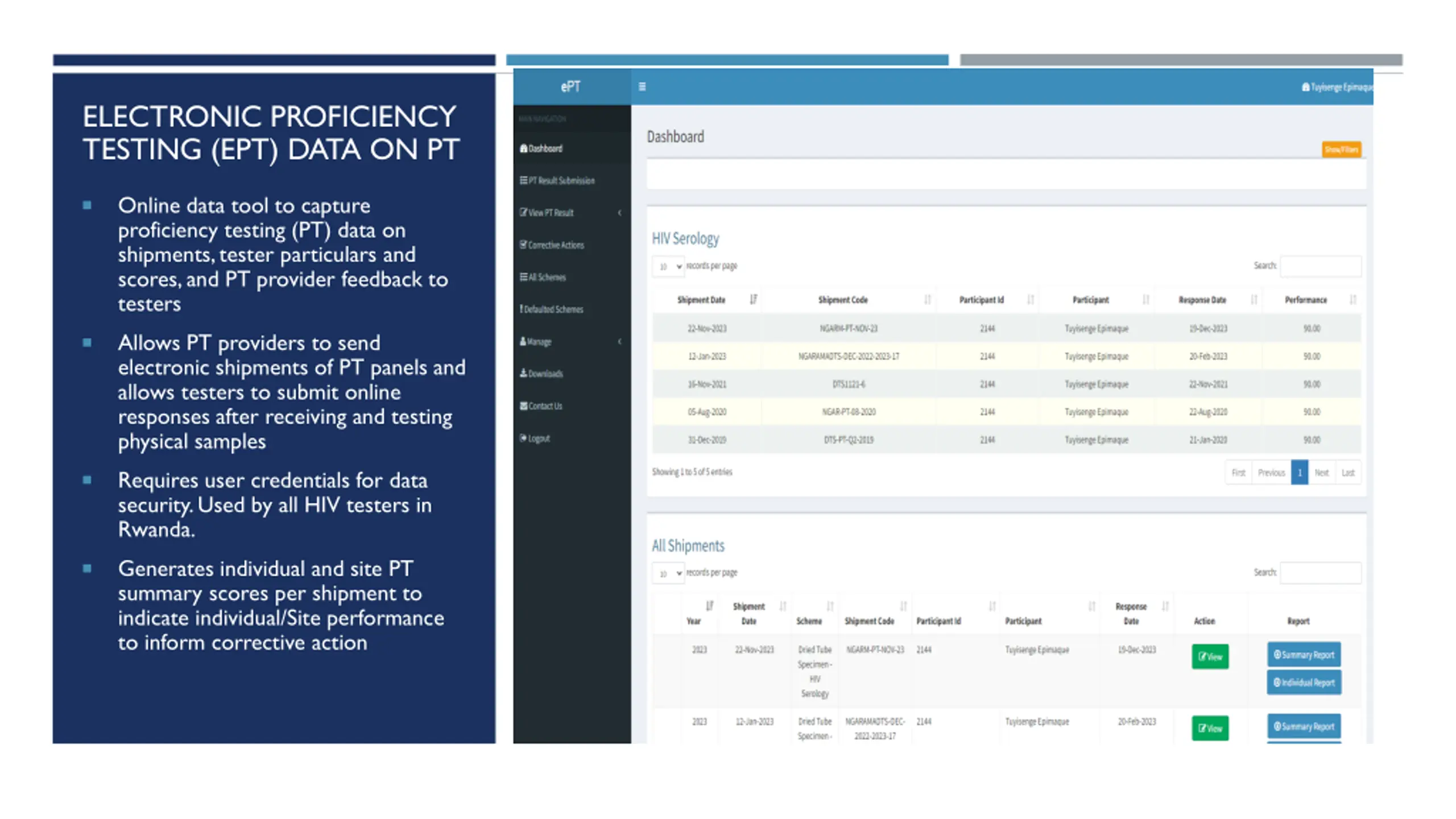Open HIV Serology records per page dropdown
The width and height of the screenshot is (1456, 819).
(668, 266)
